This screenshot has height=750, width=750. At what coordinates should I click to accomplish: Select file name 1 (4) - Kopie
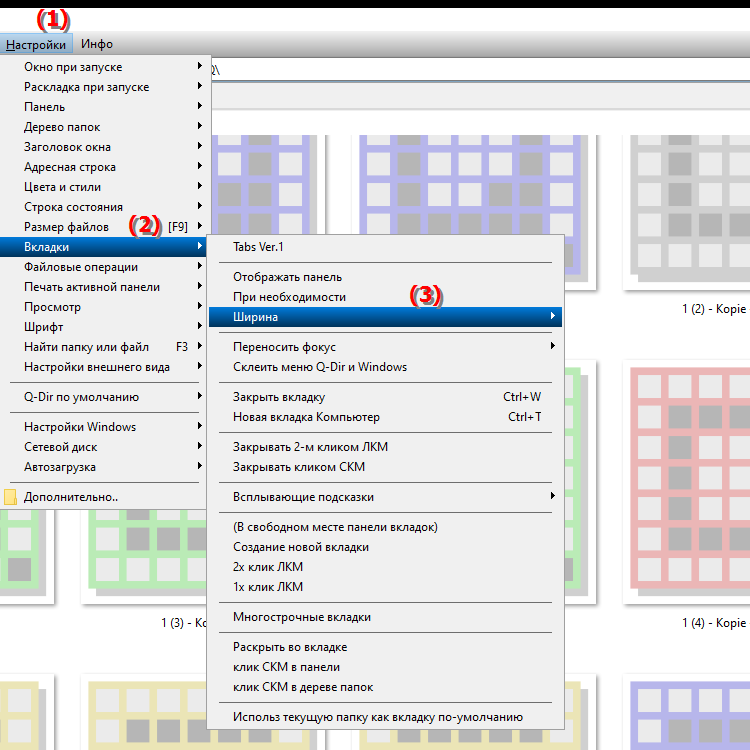tap(714, 623)
